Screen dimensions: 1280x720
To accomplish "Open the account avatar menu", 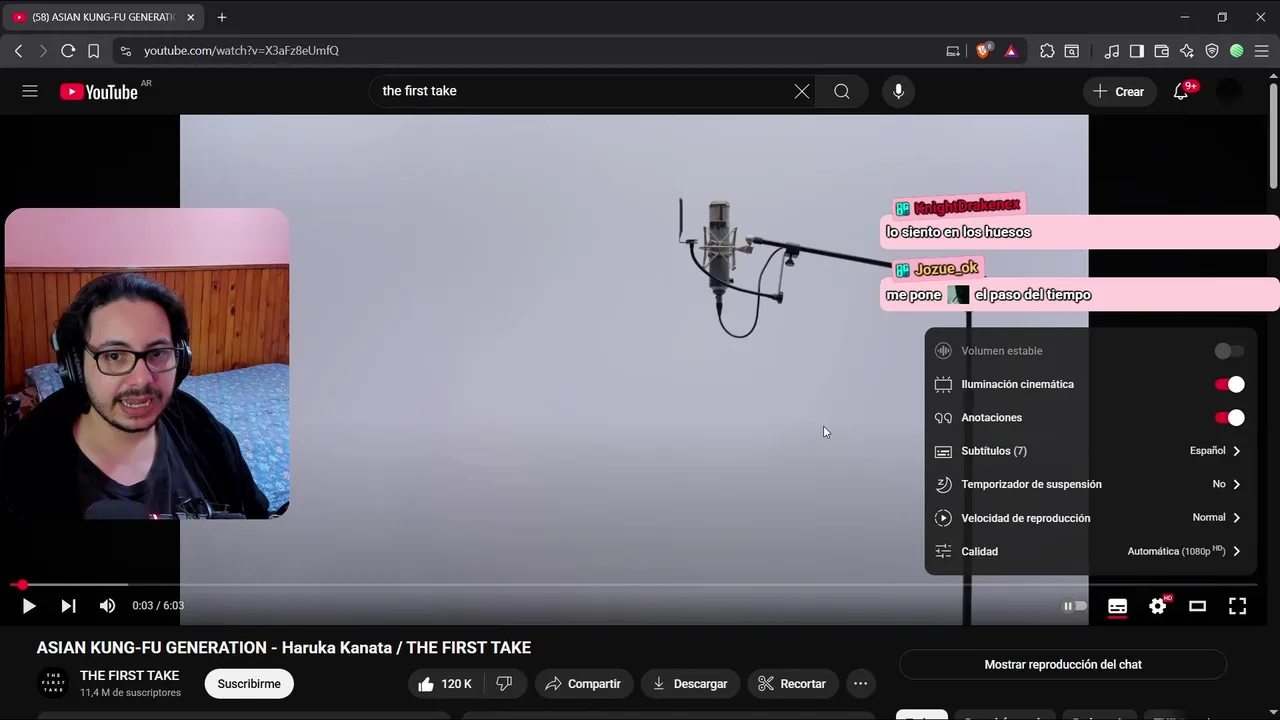I will tap(1229, 91).
